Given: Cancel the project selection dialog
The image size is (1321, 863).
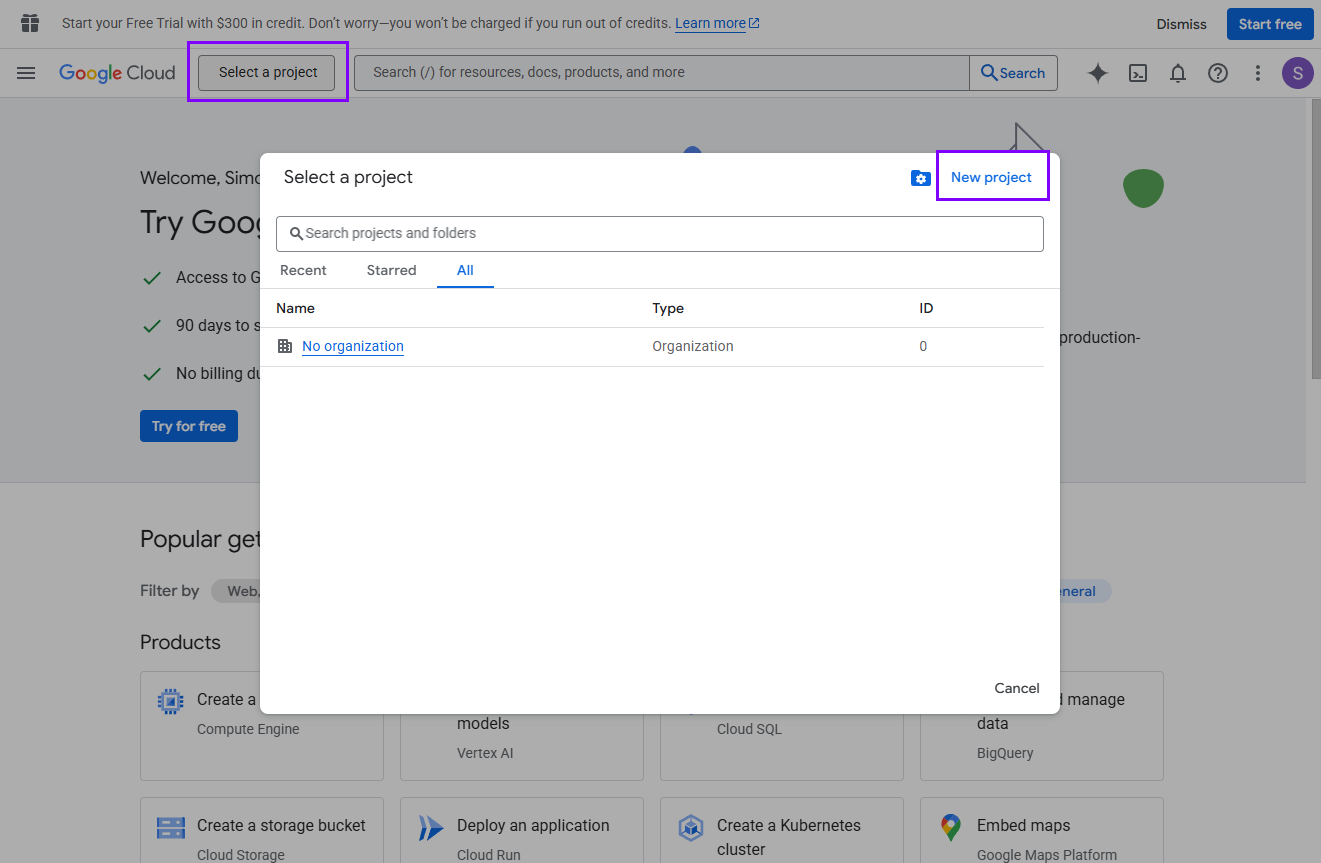Looking at the screenshot, I should pos(1016,688).
